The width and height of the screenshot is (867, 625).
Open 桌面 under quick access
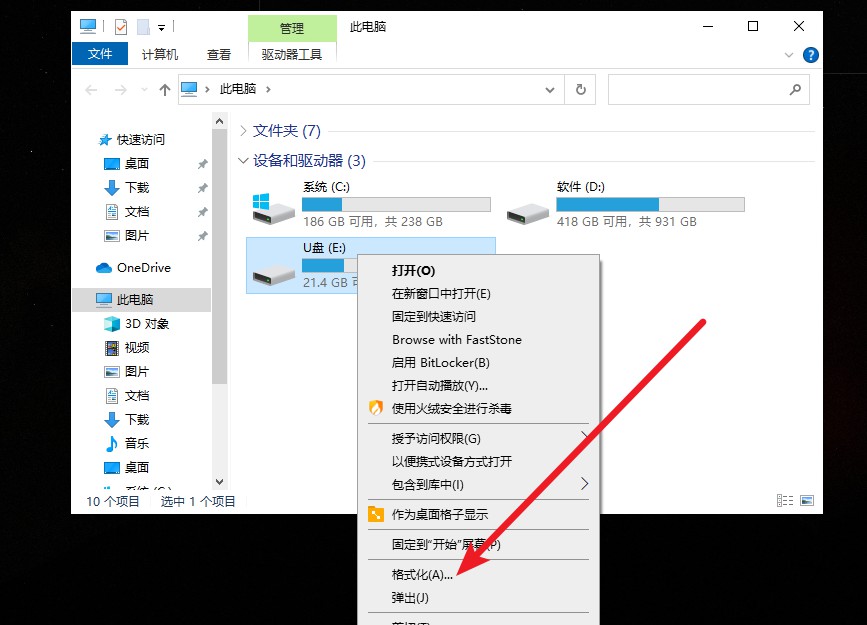point(137,163)
